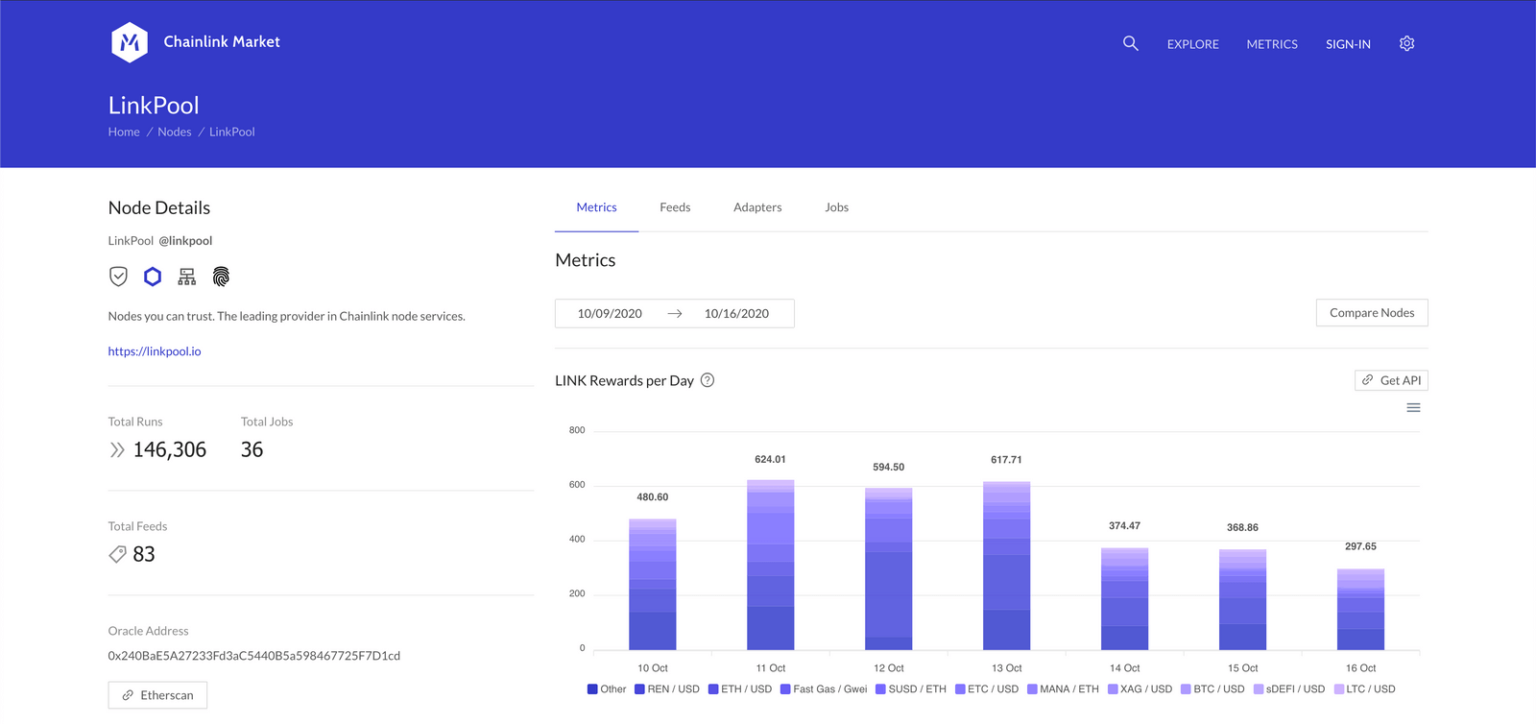The width and height of the screenshot is (1536, 724).
Task: Click the blue hexagon badge icon
Action: [152, 276]
